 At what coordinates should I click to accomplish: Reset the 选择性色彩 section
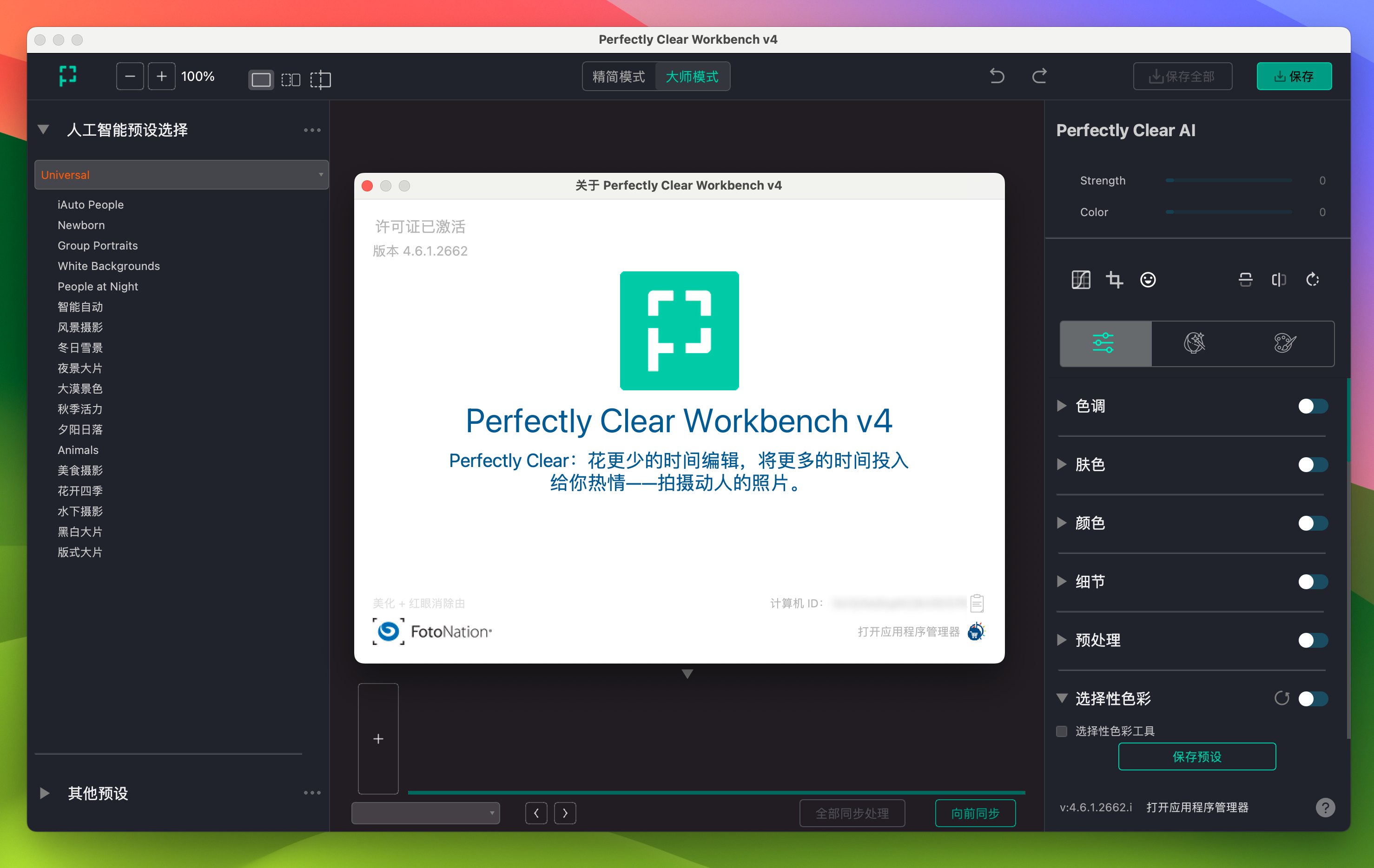(x=1282, y=698)
